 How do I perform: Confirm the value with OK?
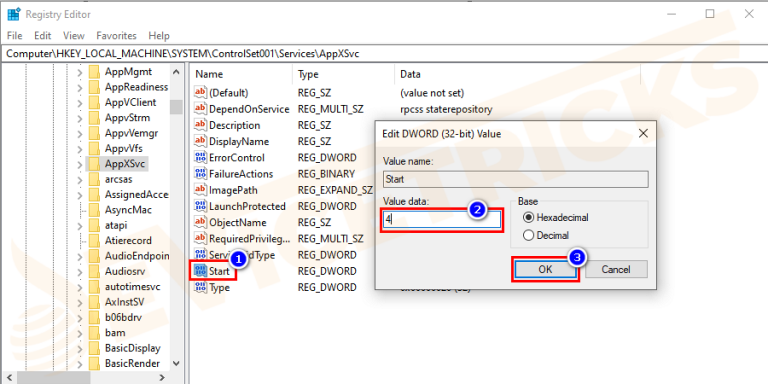pos(545,269)
